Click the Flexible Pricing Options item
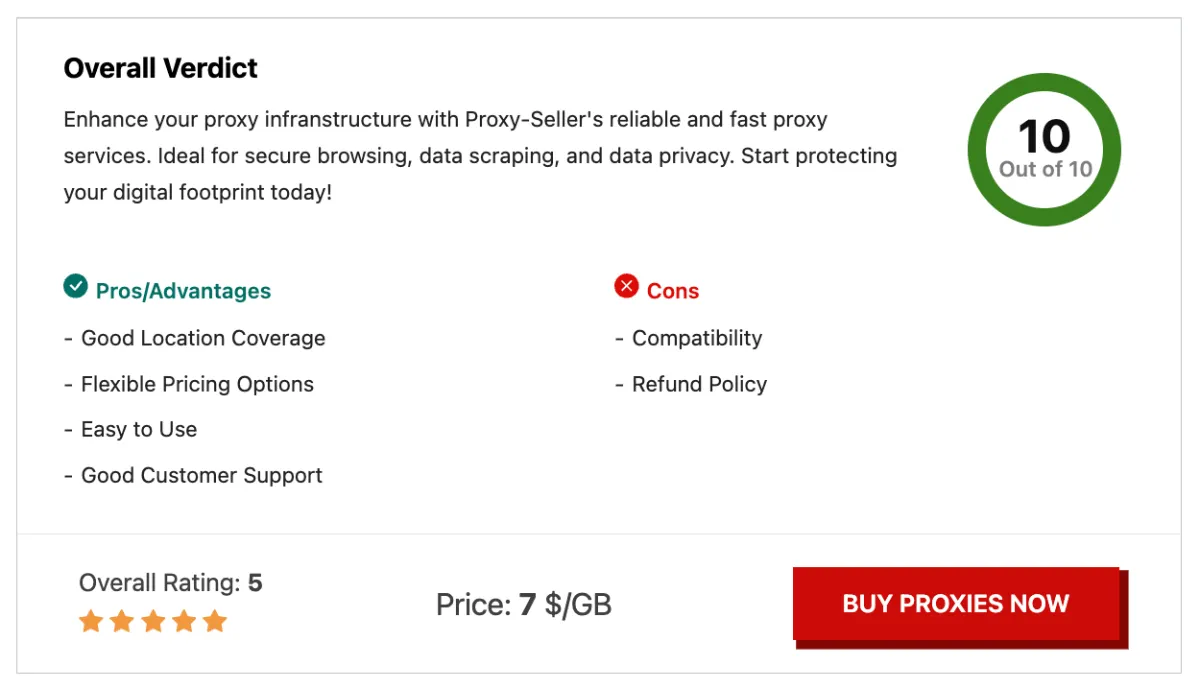1200x689 pixels. 197,384
